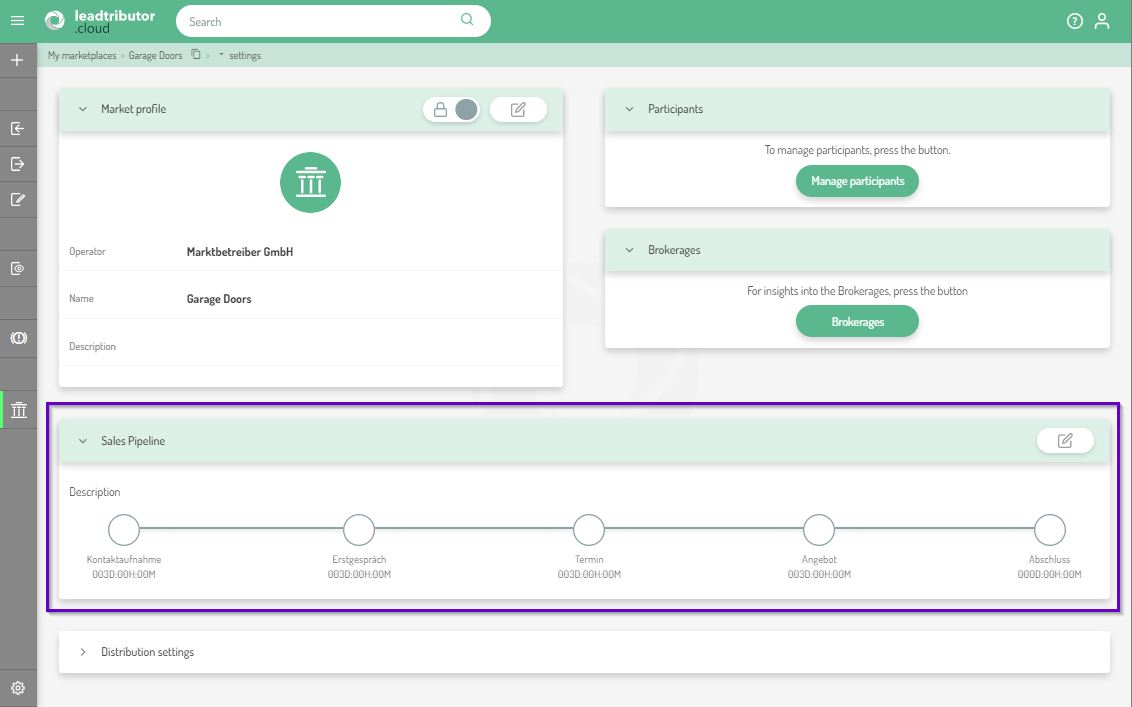Open the marketplace icon in sidebar

(x=18, y=410)
